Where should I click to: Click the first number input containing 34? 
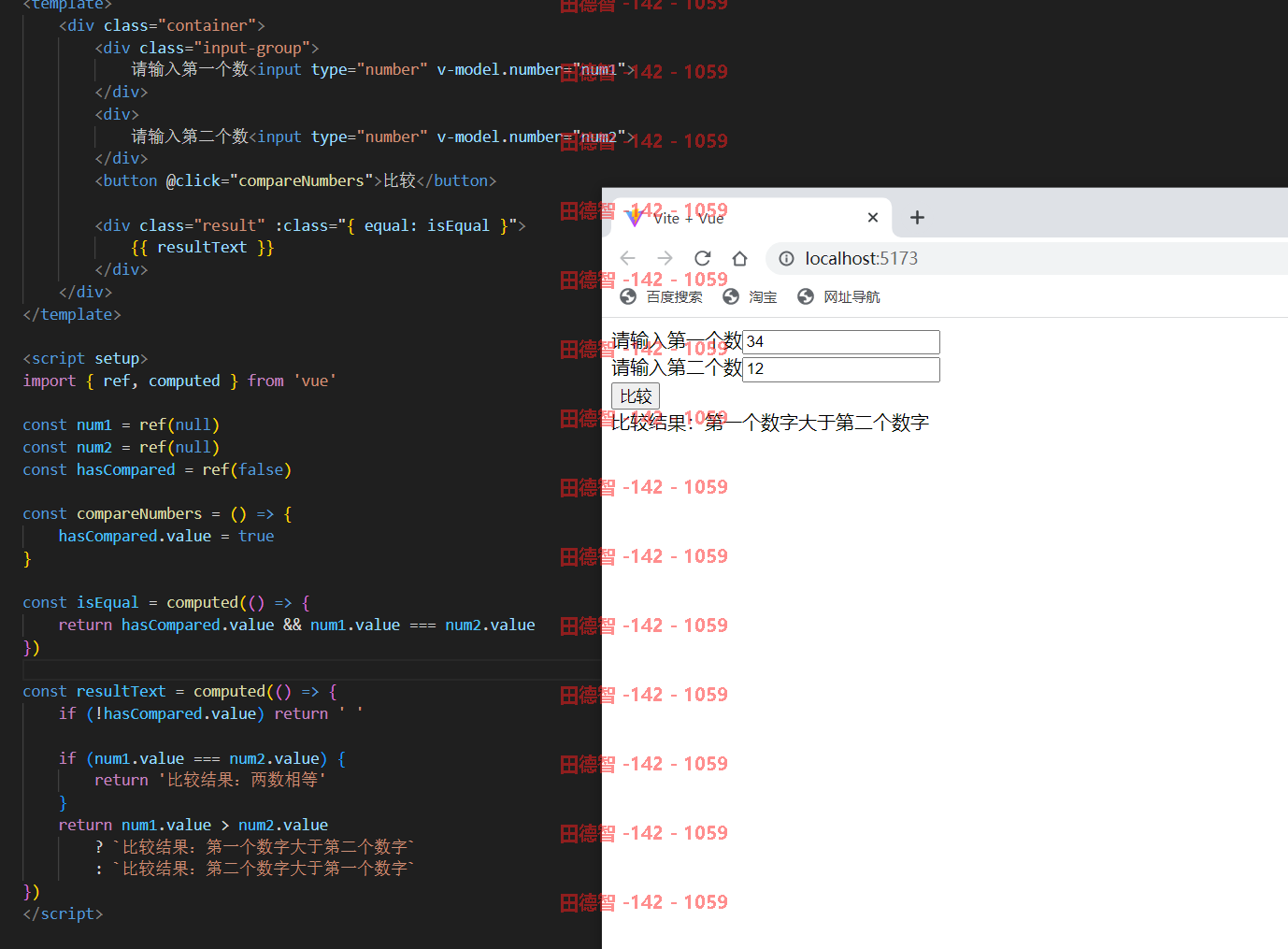tap(841, 341)
